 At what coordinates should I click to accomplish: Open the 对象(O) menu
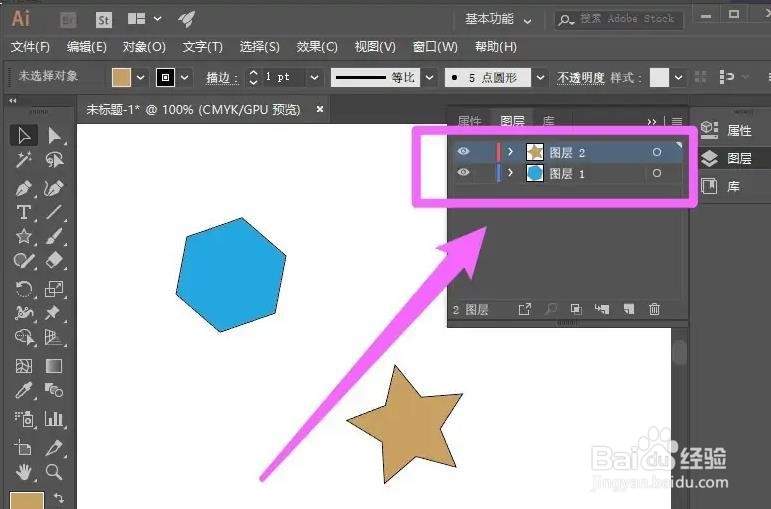coord(144,47)
